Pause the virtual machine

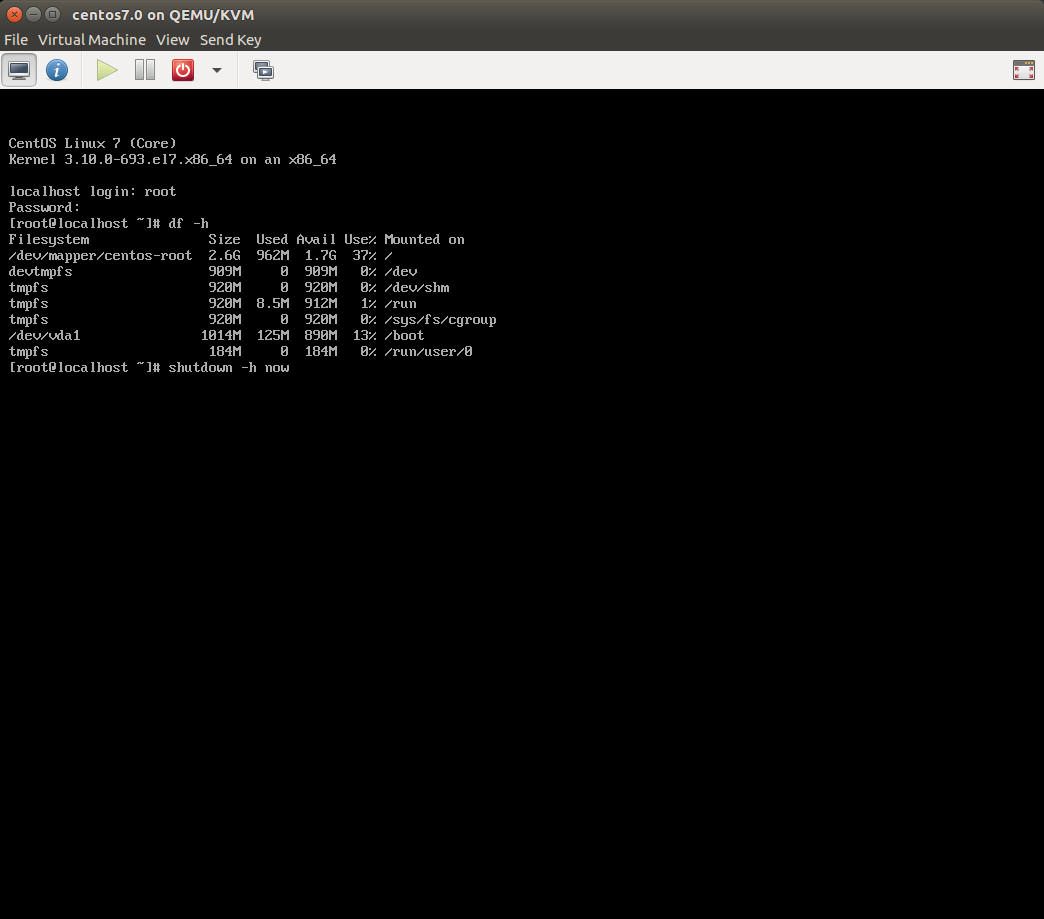(x=145, y=70)
